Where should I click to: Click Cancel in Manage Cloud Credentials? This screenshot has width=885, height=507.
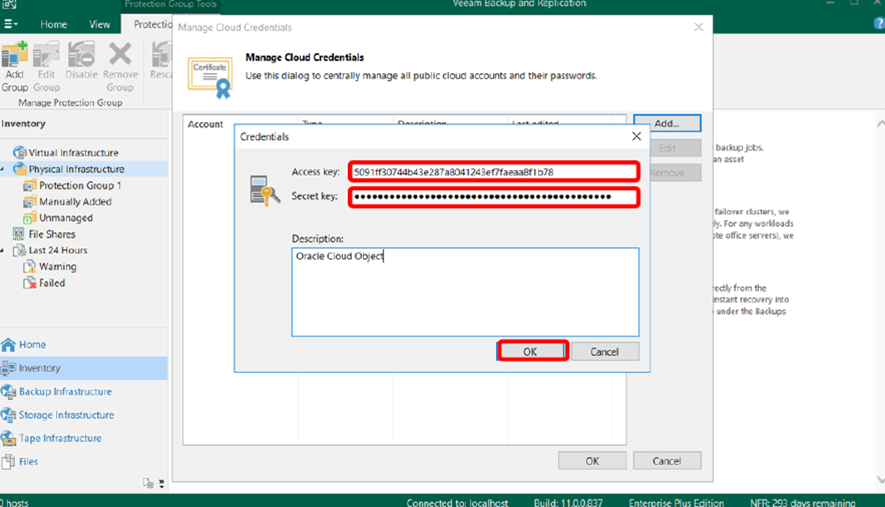click(x=667, y=461)
